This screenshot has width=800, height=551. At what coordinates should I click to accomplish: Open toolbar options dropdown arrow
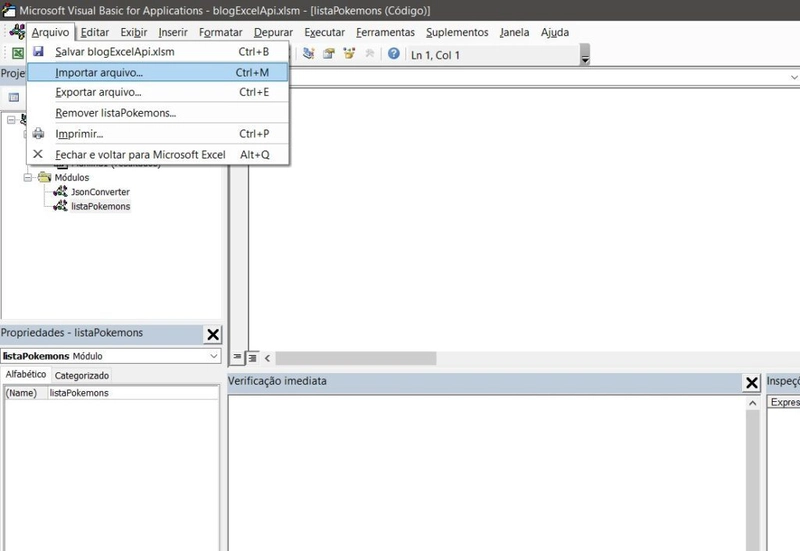coord(585,55)
